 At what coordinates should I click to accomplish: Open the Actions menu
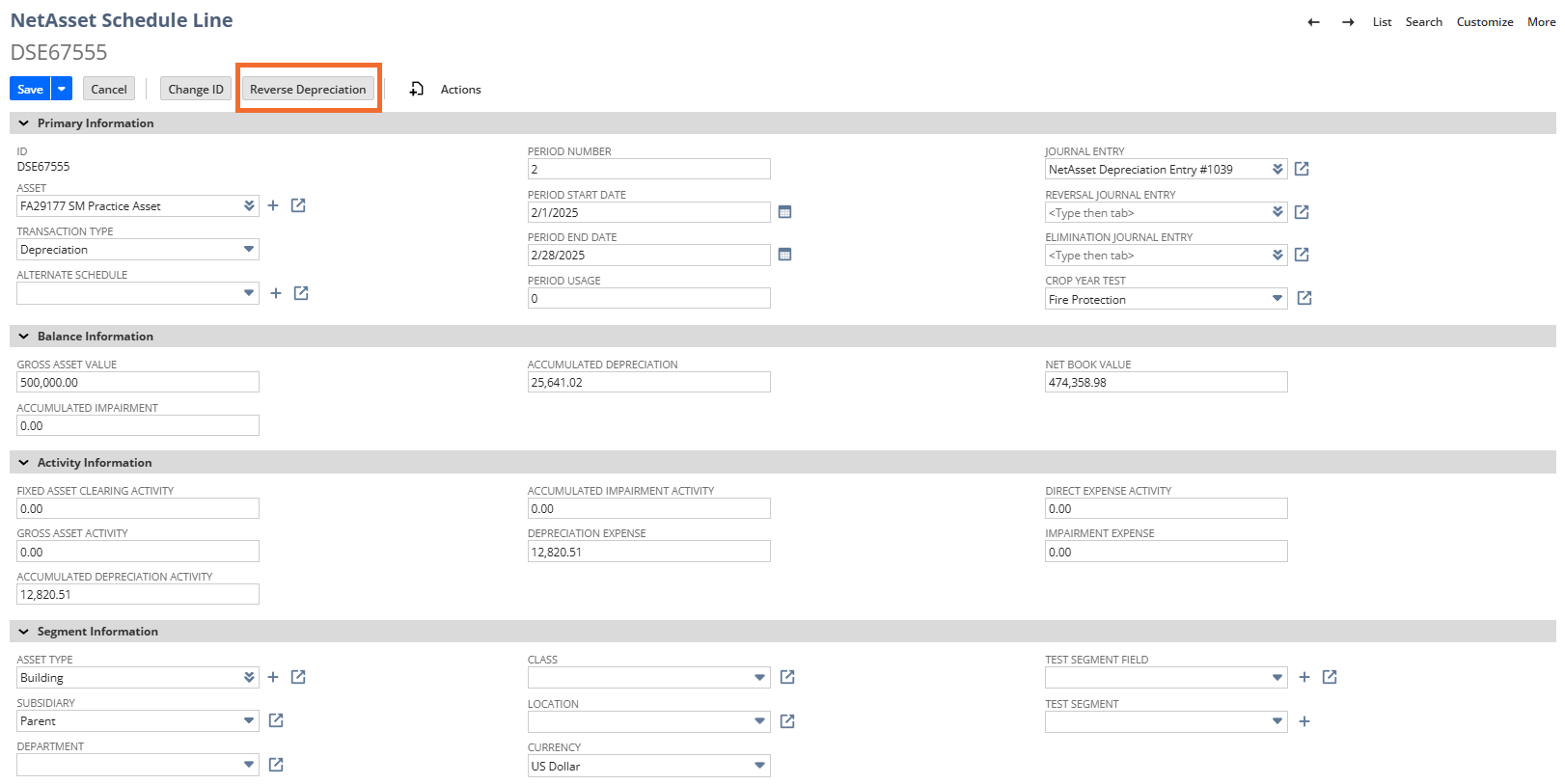point(460,90)
